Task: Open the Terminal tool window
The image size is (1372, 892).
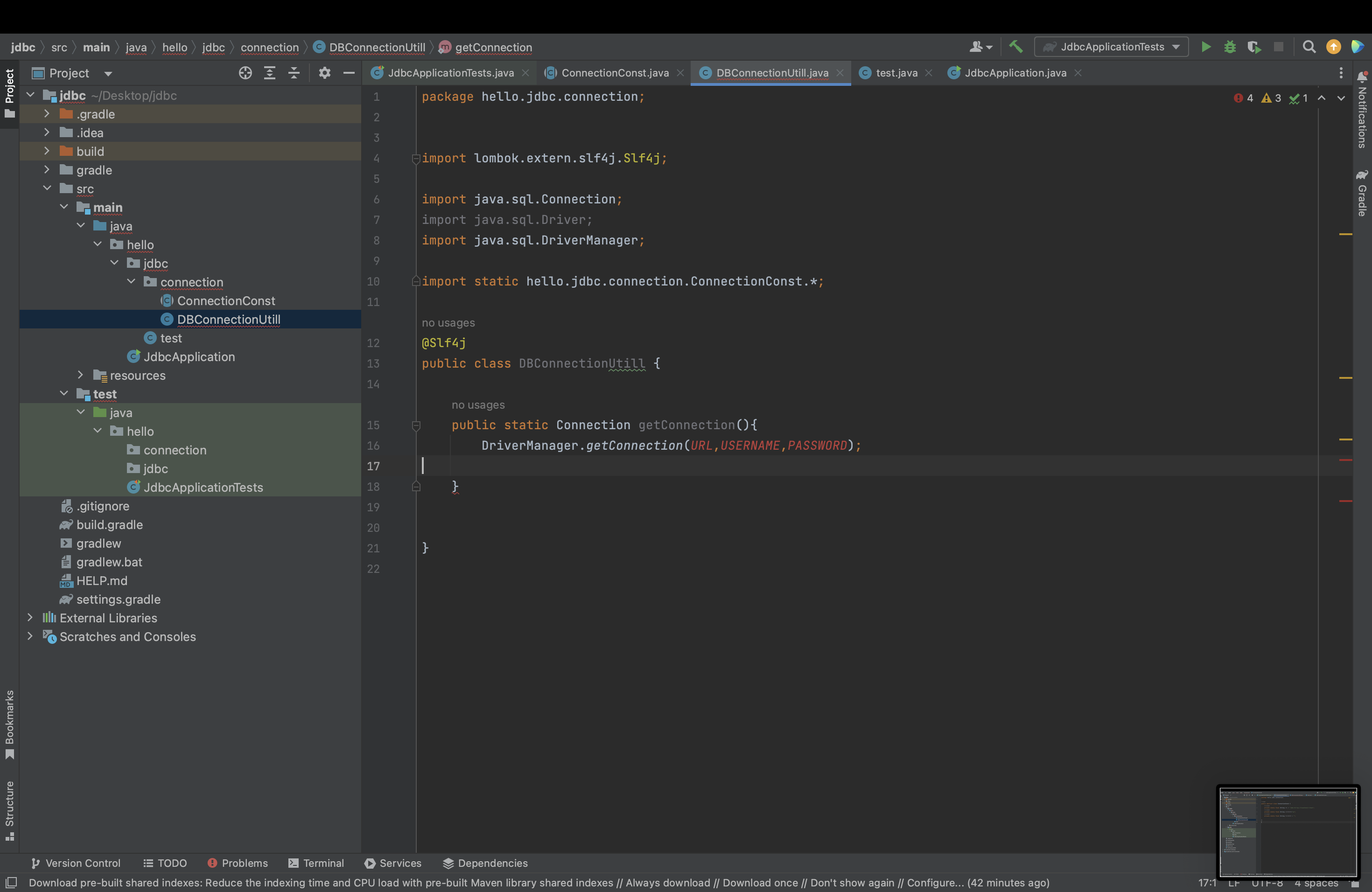Action: pos(316,863)
